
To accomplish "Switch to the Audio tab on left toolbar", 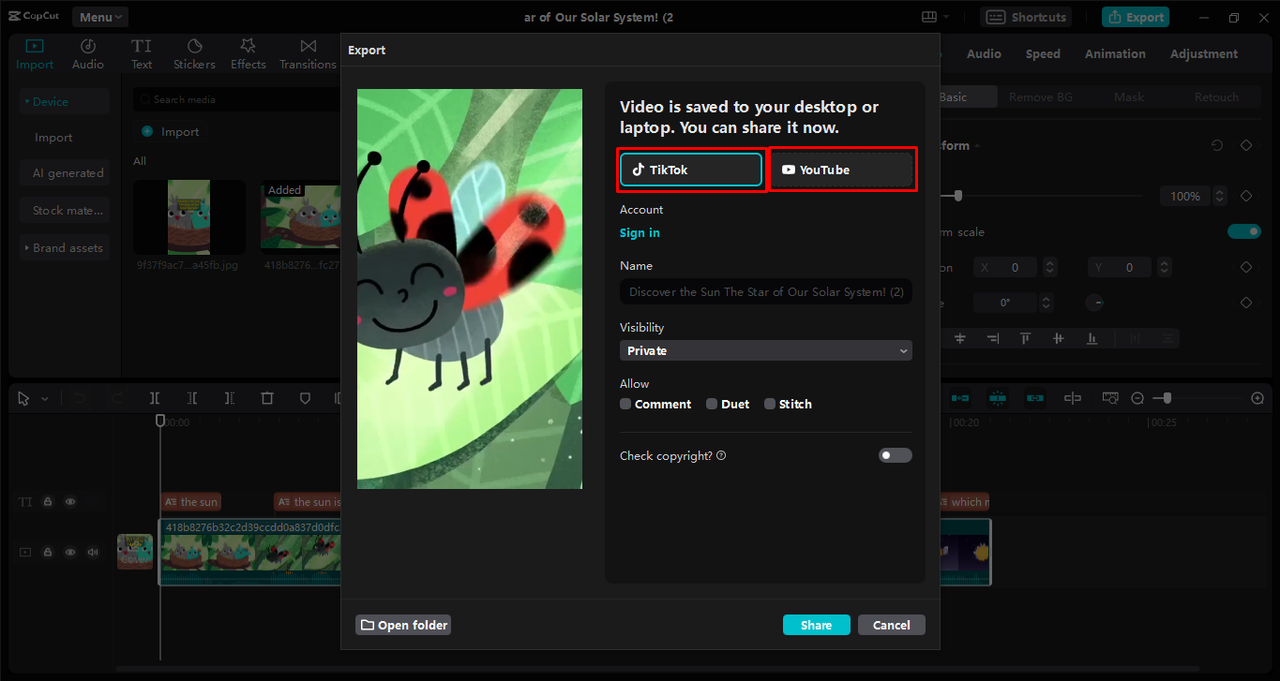I will pyautogui.click(x=88, y=54).
